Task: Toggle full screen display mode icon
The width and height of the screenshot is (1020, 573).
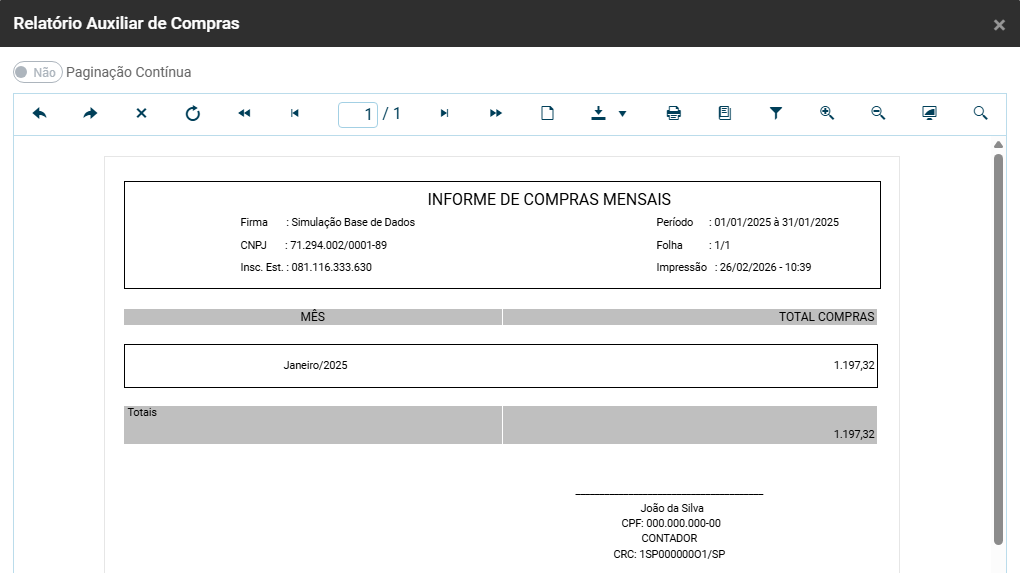Action: point(929,114)
